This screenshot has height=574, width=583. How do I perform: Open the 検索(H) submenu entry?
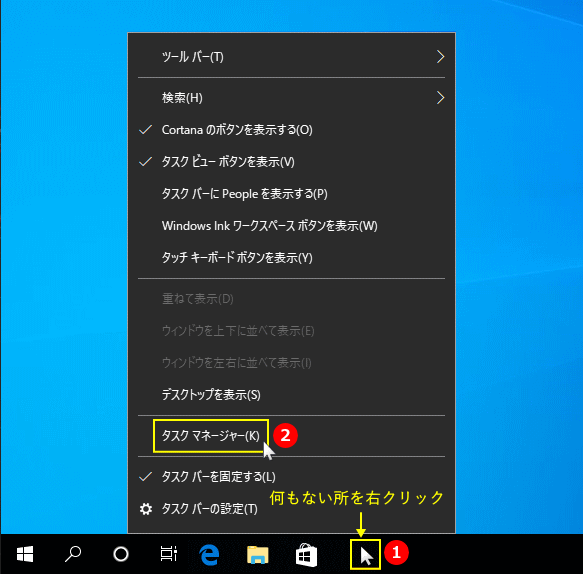point(292,98)
